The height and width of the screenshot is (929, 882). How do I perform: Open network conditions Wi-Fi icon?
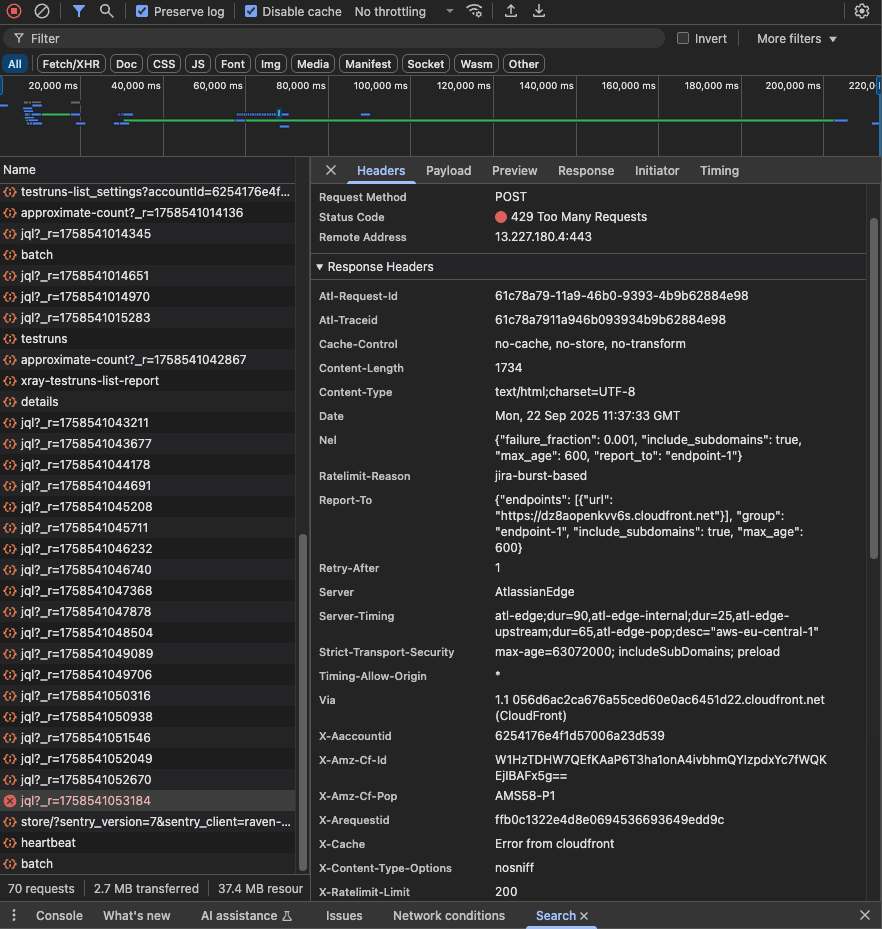475,11
